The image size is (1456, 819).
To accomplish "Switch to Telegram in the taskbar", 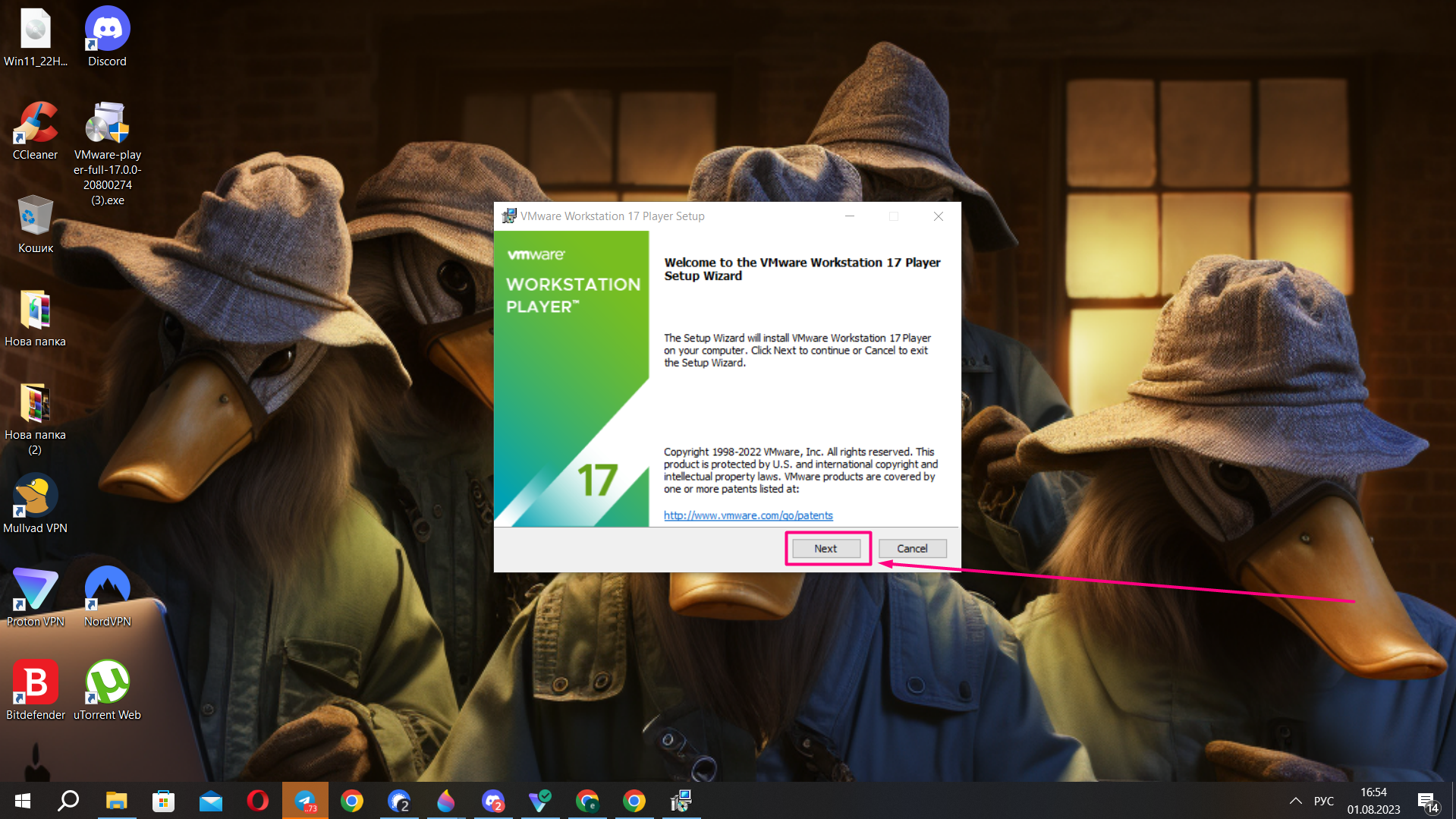I will 305,801.
